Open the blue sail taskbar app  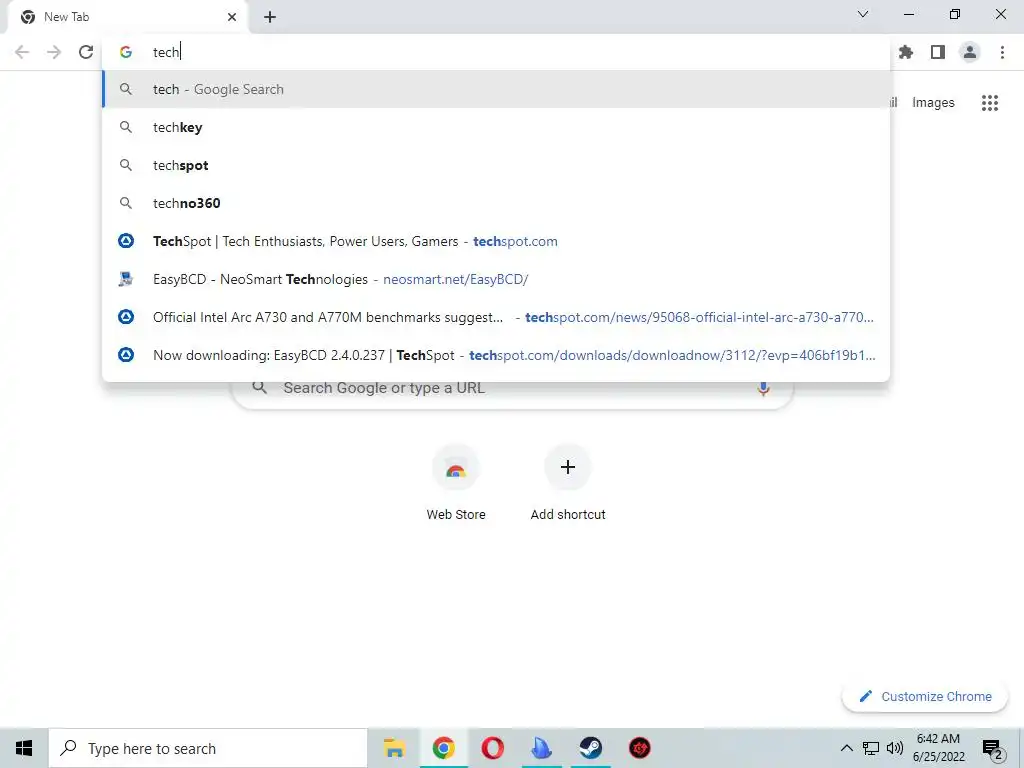pyautogui.click(x=541, y=748)
